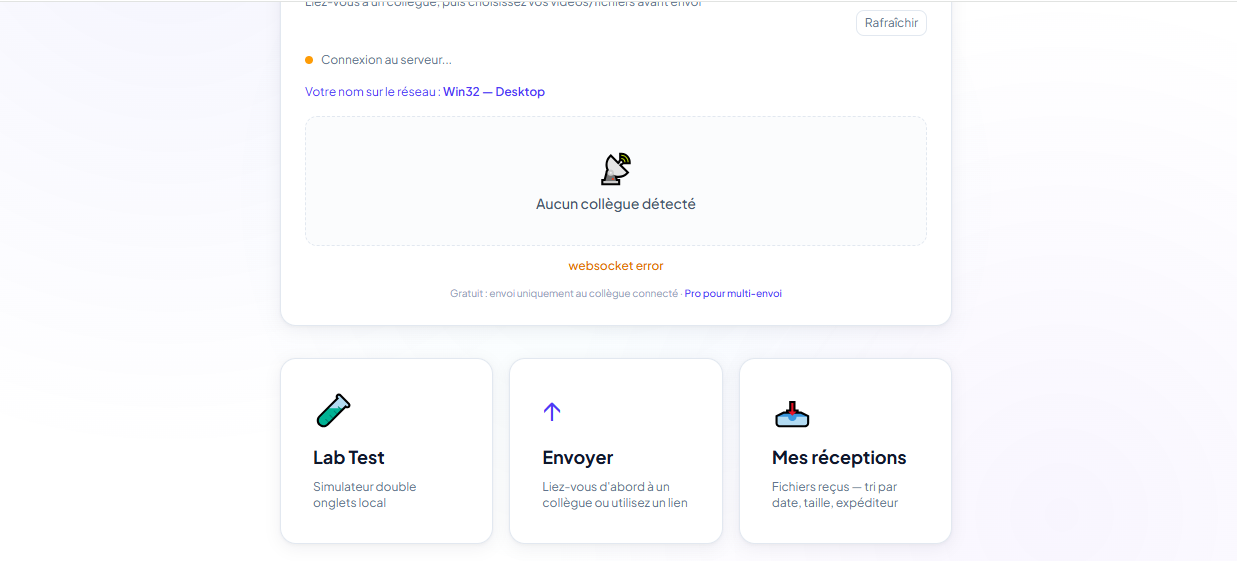Click the satellite dish icon
This screenshot has height=561, width=1237.
[616, 169]
